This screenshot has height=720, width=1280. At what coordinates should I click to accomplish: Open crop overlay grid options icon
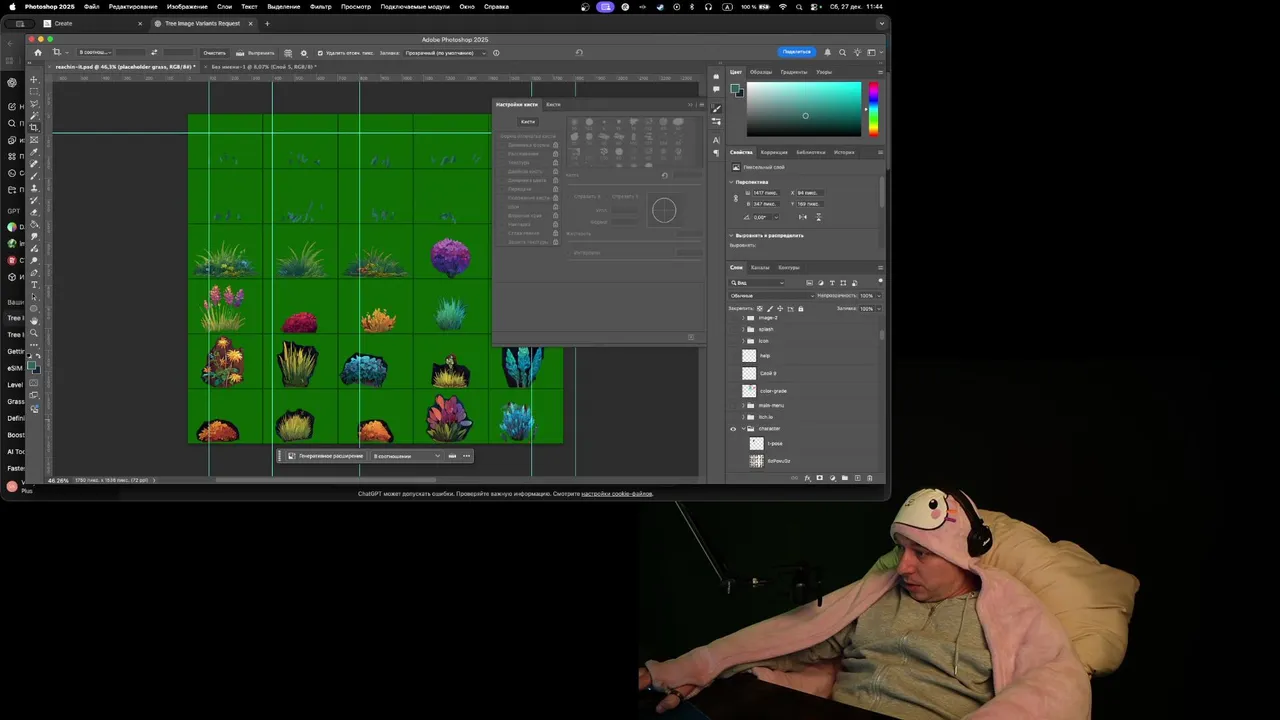288,53
